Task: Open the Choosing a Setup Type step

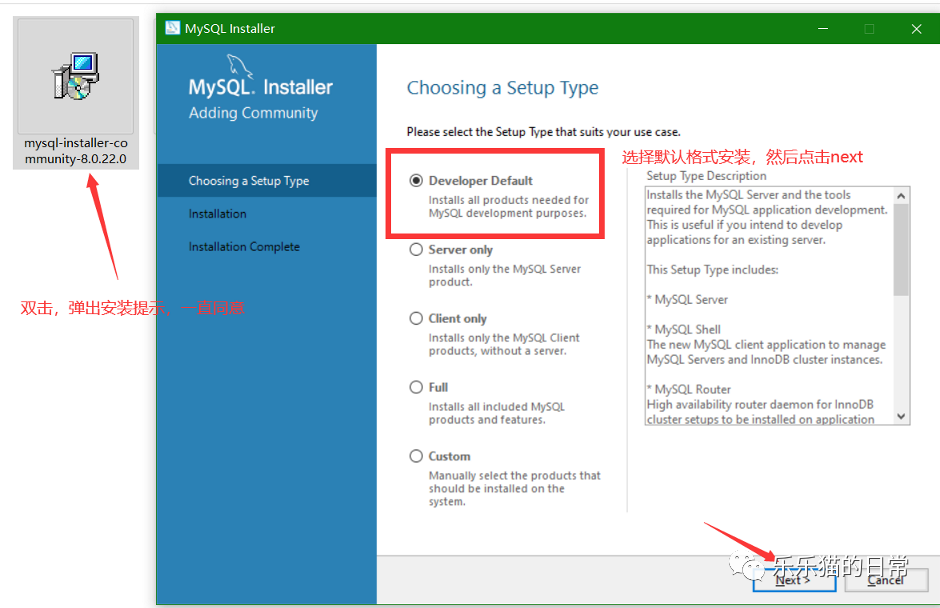Action: (267, 180)
